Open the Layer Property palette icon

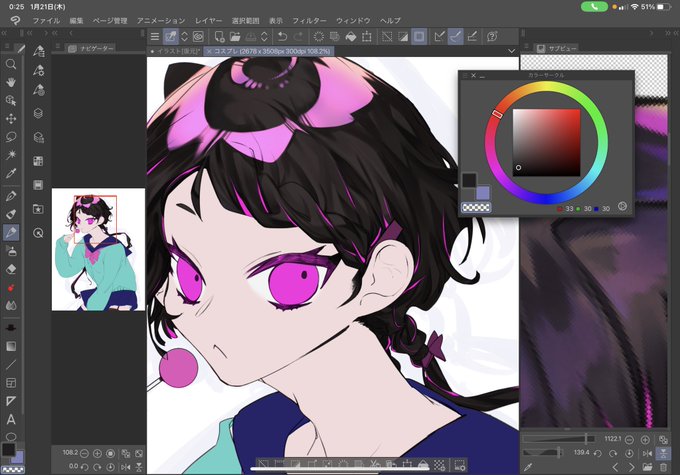39,138
